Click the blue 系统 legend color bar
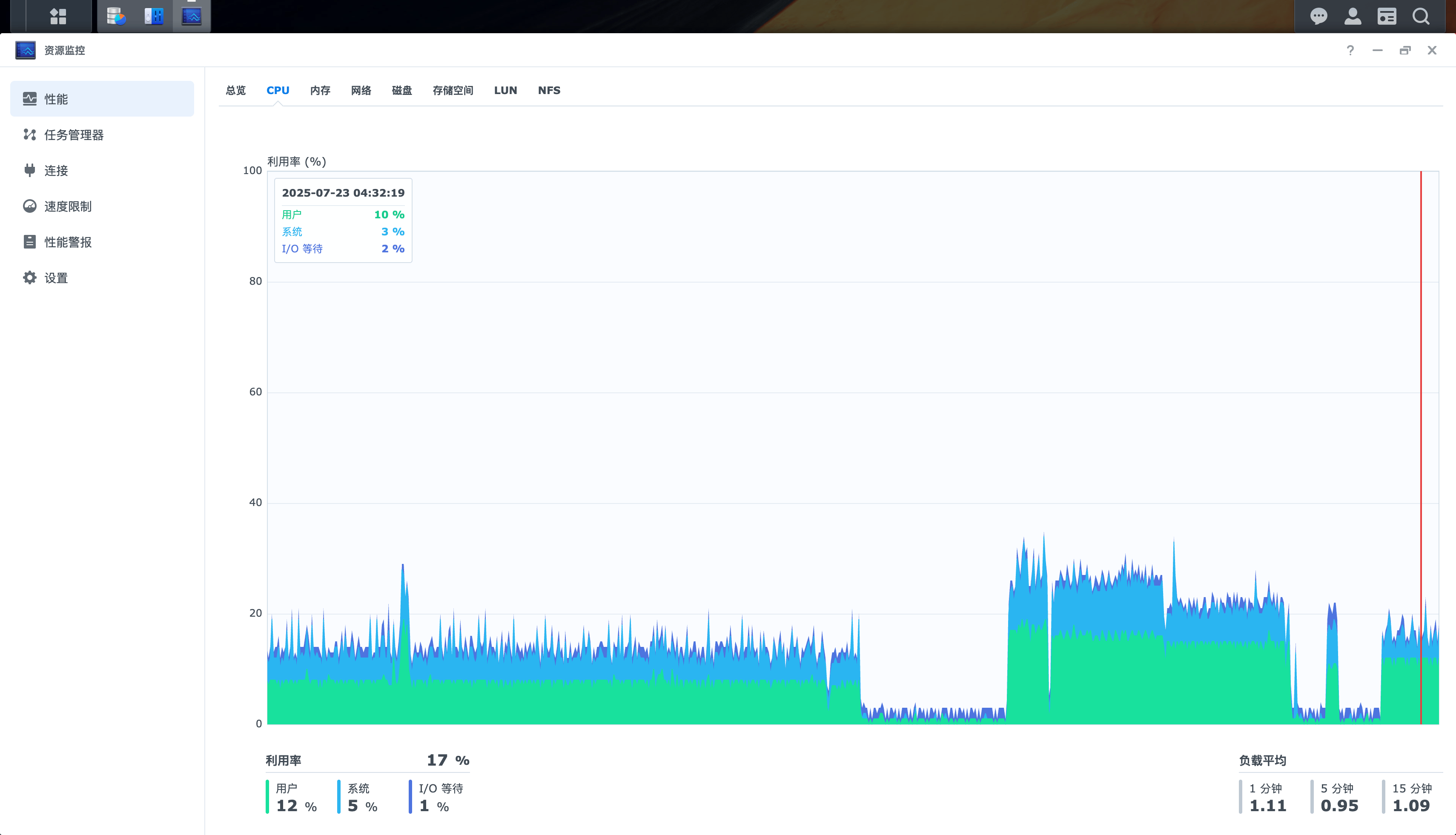The width and height of the screenshot is (1456, 835). click(338, 797)
